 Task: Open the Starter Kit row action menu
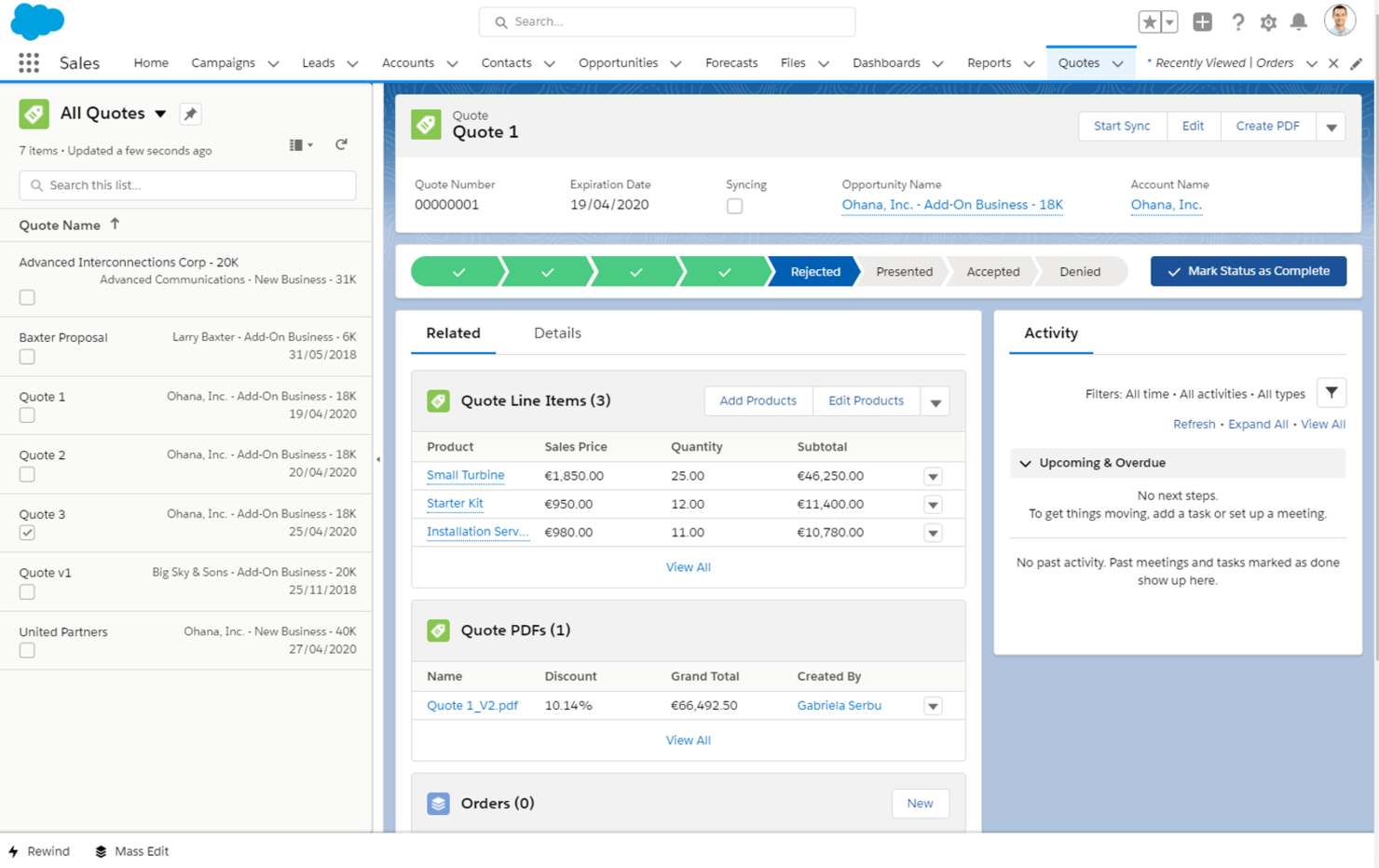933,505
